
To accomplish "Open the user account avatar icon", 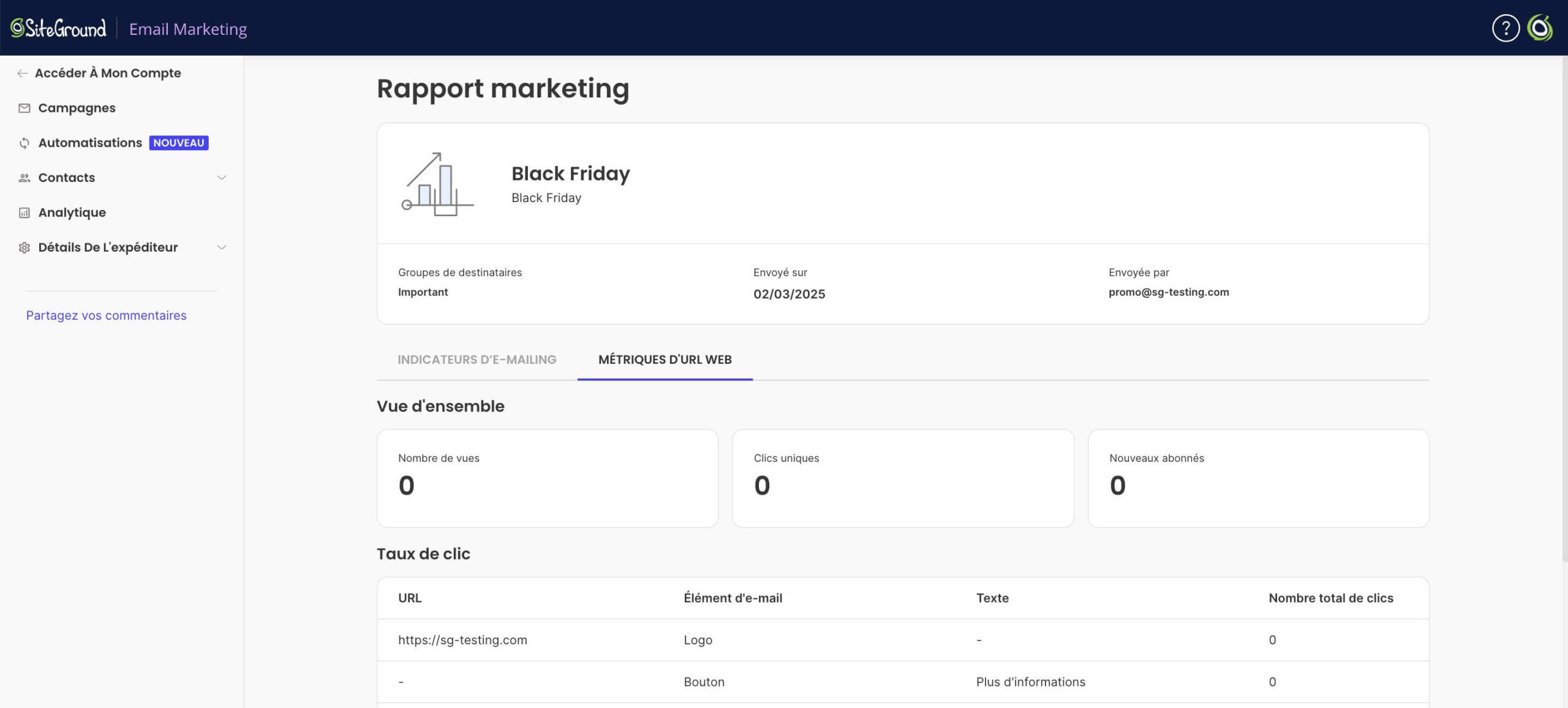I will [x=1540, y=28].
